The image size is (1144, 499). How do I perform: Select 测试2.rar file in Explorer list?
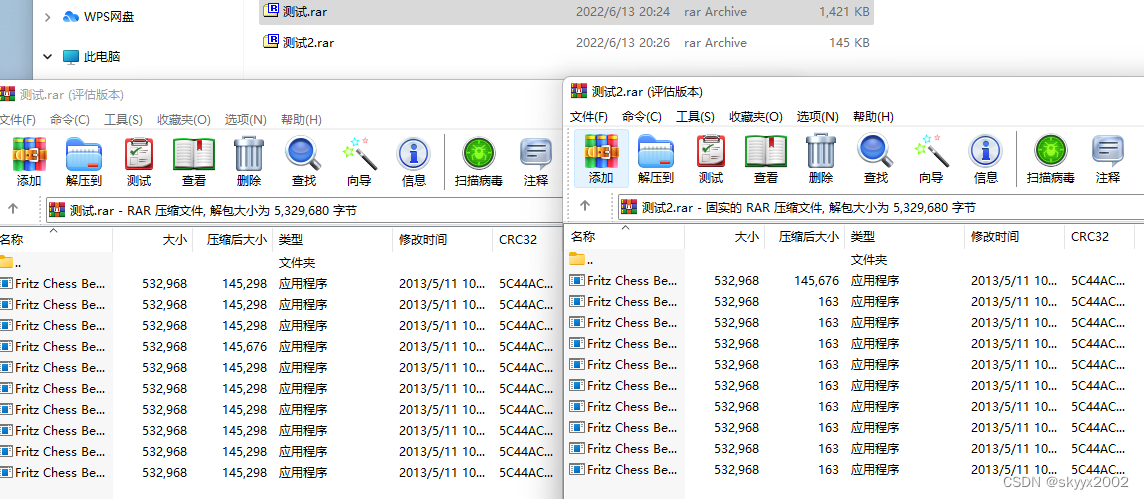click(x=566, y=42)
